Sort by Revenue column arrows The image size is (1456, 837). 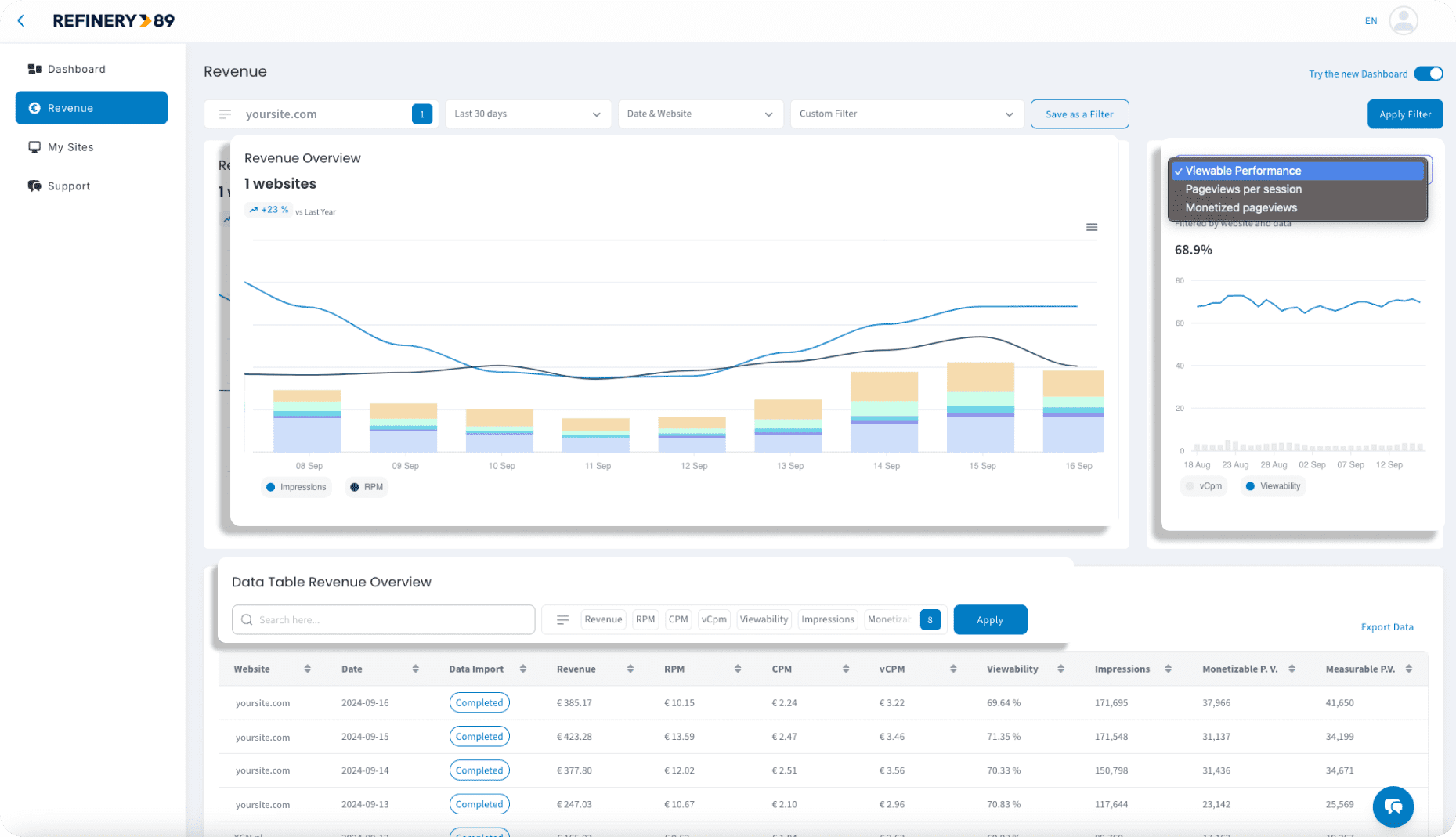(x=630, y=669)
